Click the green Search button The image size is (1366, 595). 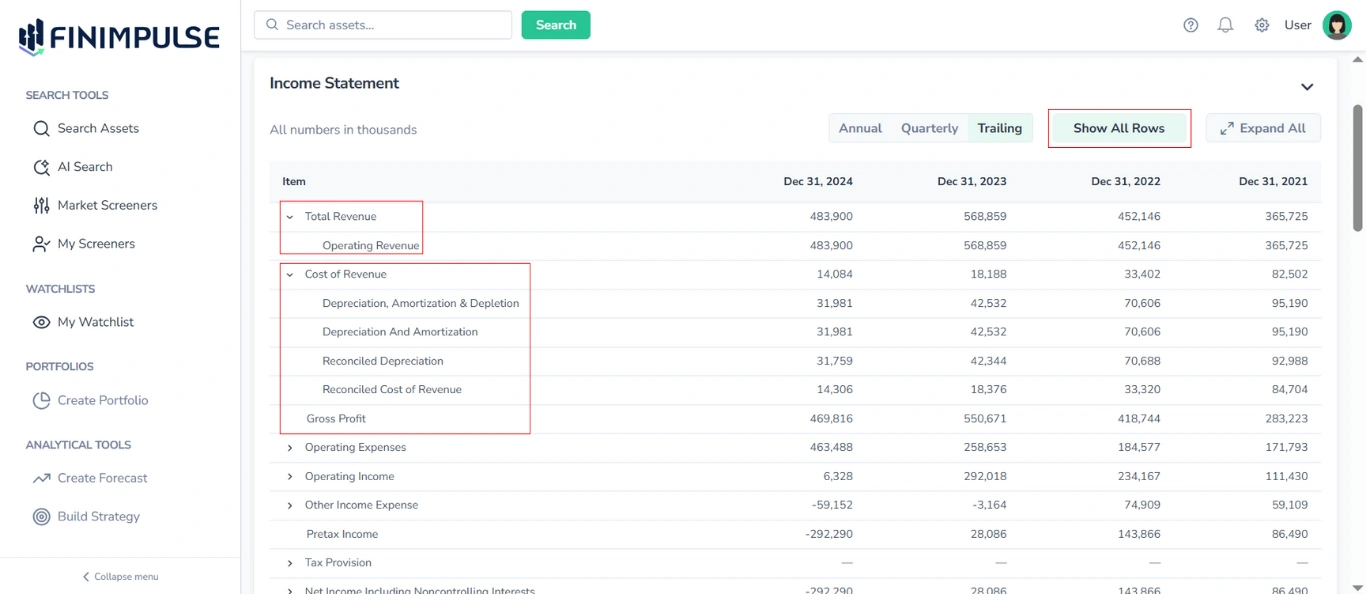(x=556, y=24)
